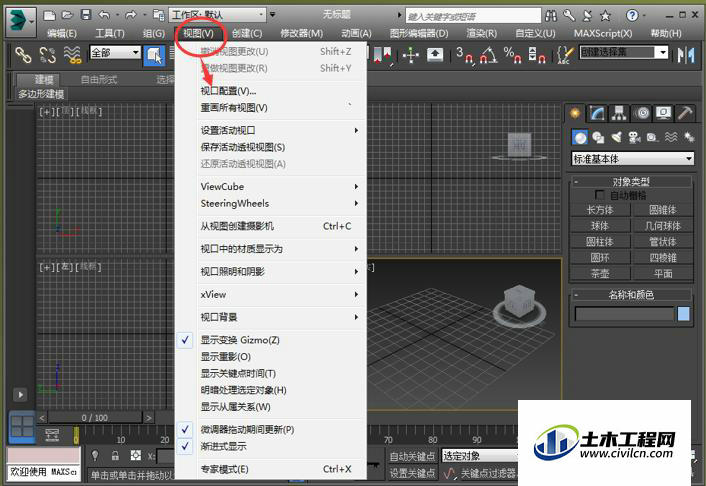Select the Space Warps wave icon
706x486 pixels.
671,137
